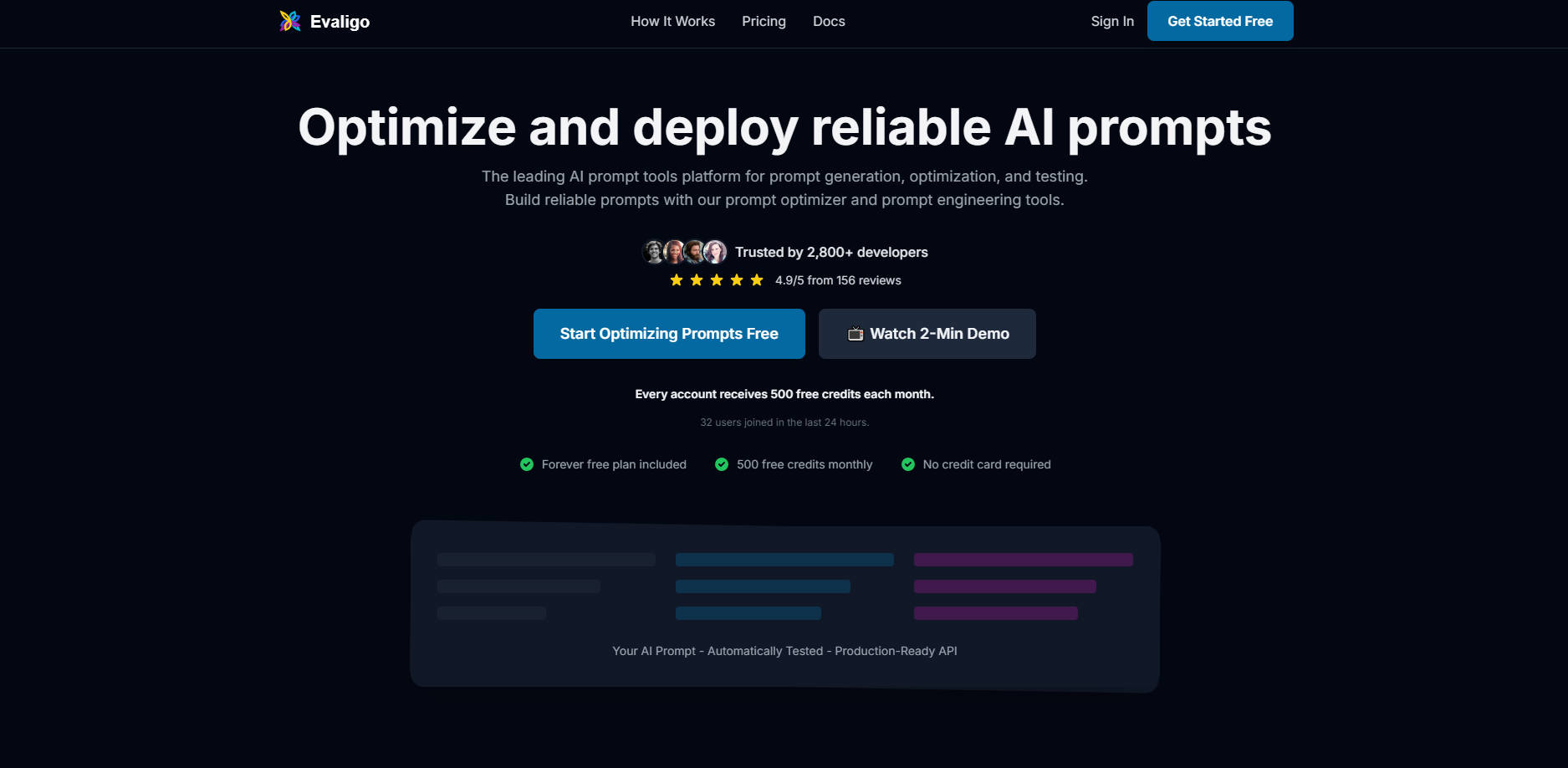The width and height of the screenshot is (1568, 768).
Task: Click the Trusted by 2,800+ developers text
Action: point(831,252)
